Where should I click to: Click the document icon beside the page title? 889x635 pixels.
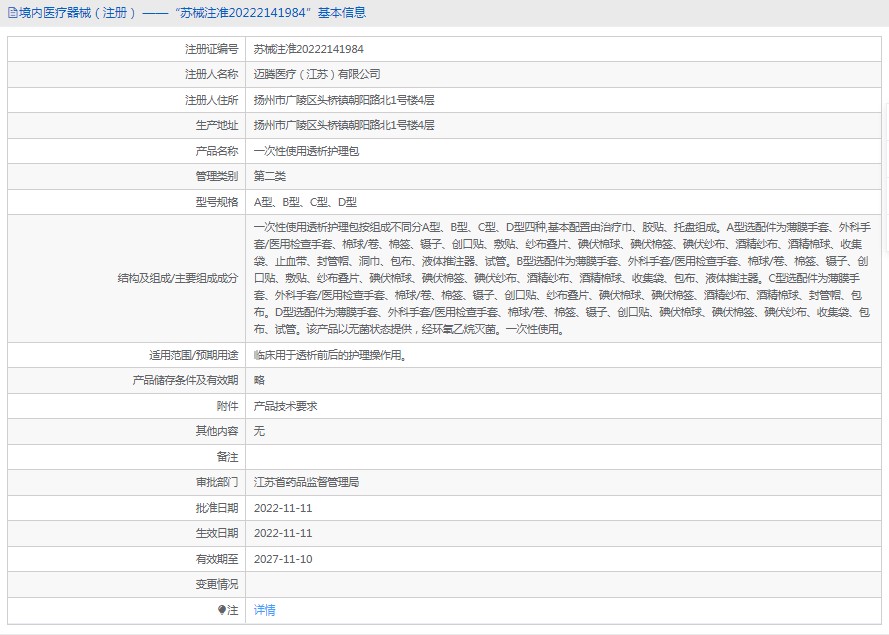click(12, 12)
